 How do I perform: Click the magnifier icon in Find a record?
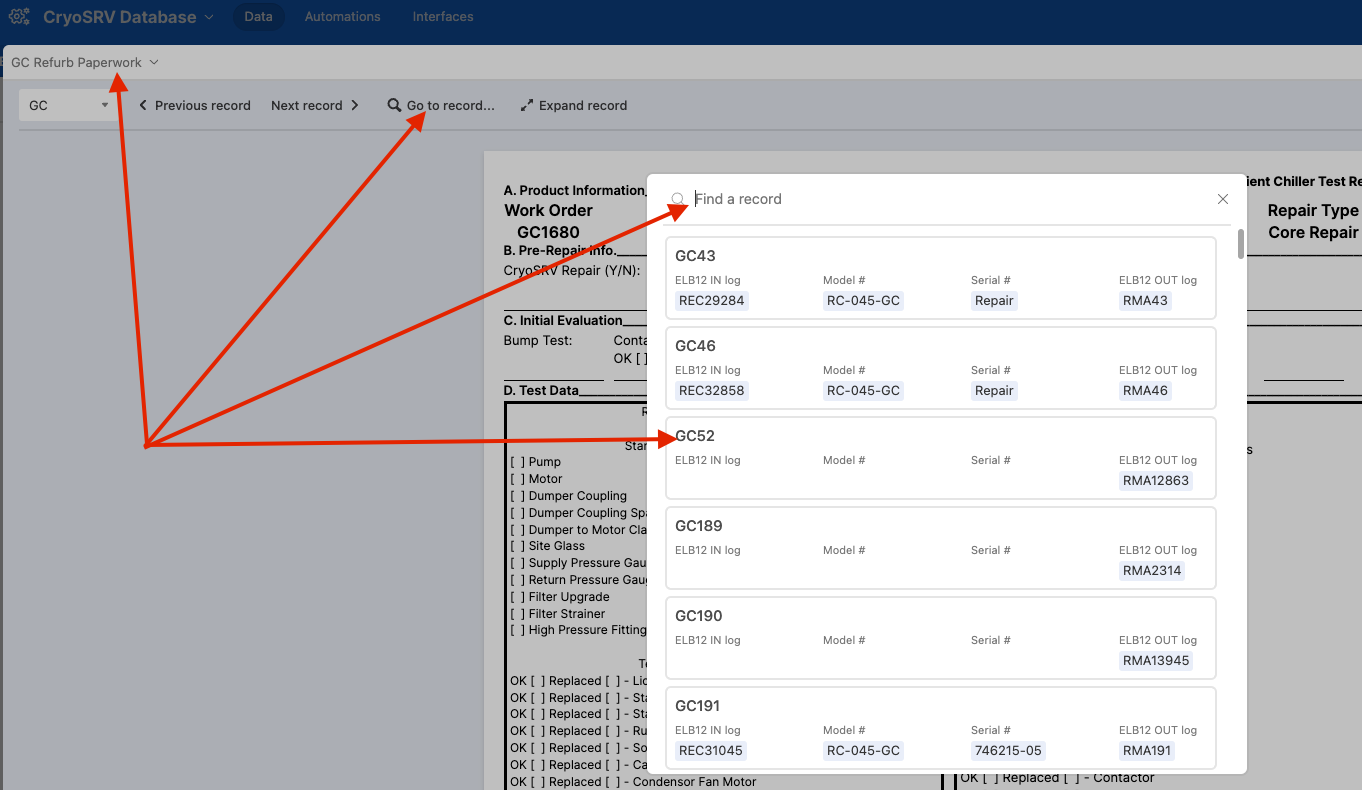[678, 199]
